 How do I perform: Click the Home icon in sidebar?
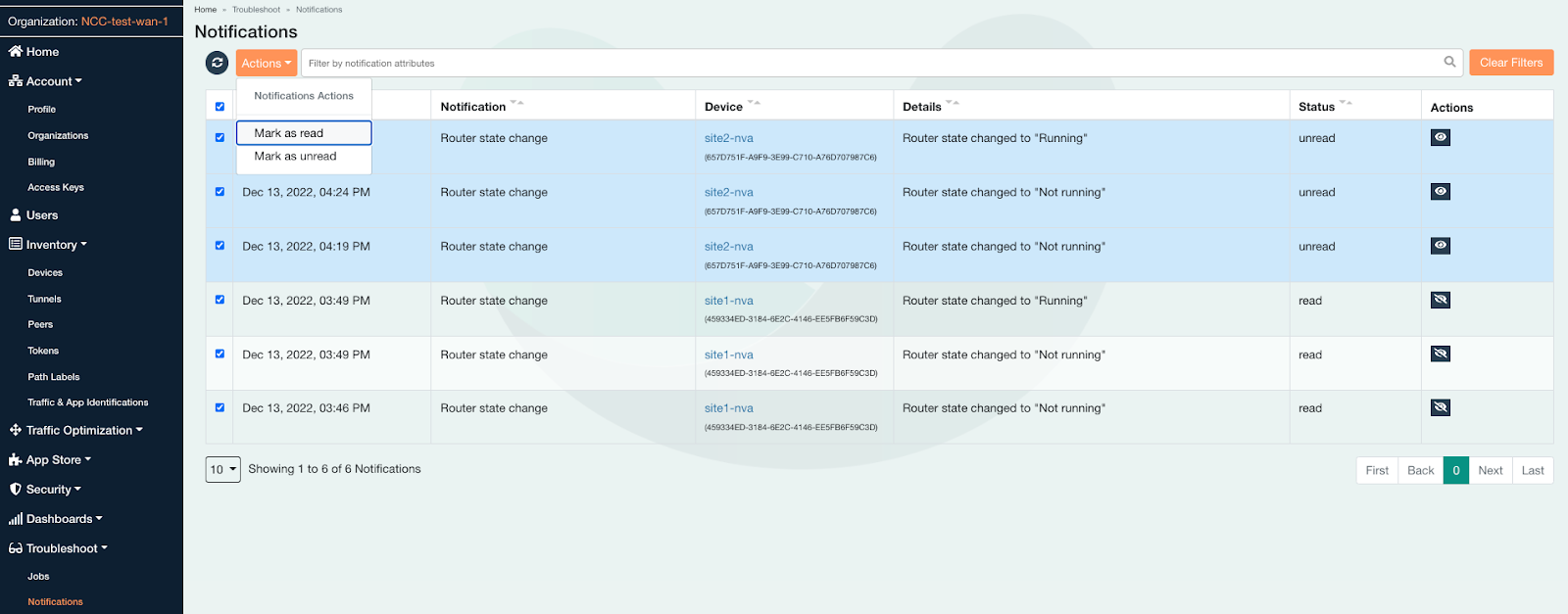pyautogui.click(x=16, y=51)
